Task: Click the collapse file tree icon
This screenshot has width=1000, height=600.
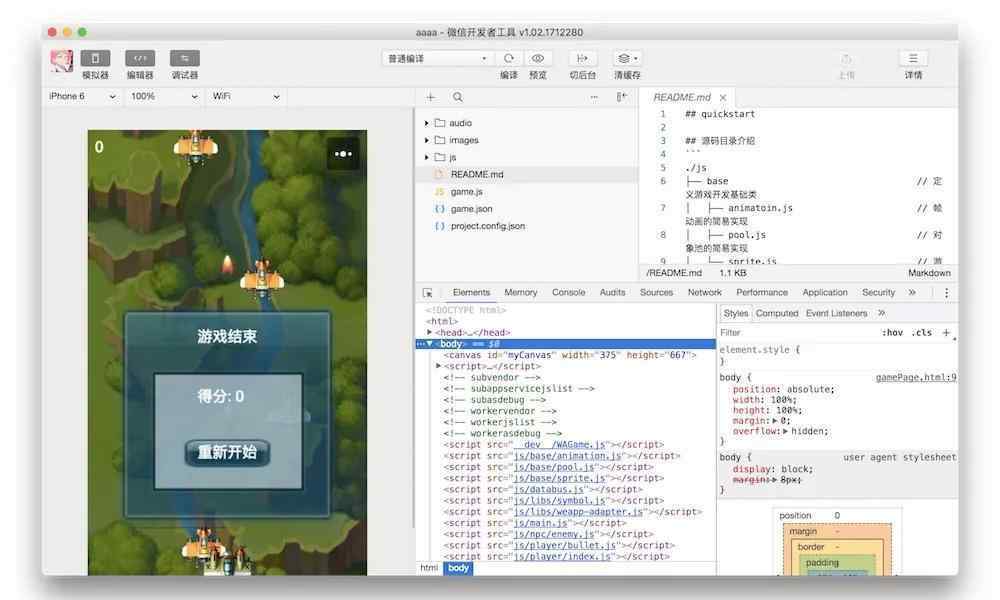Action: click(621, 98)
